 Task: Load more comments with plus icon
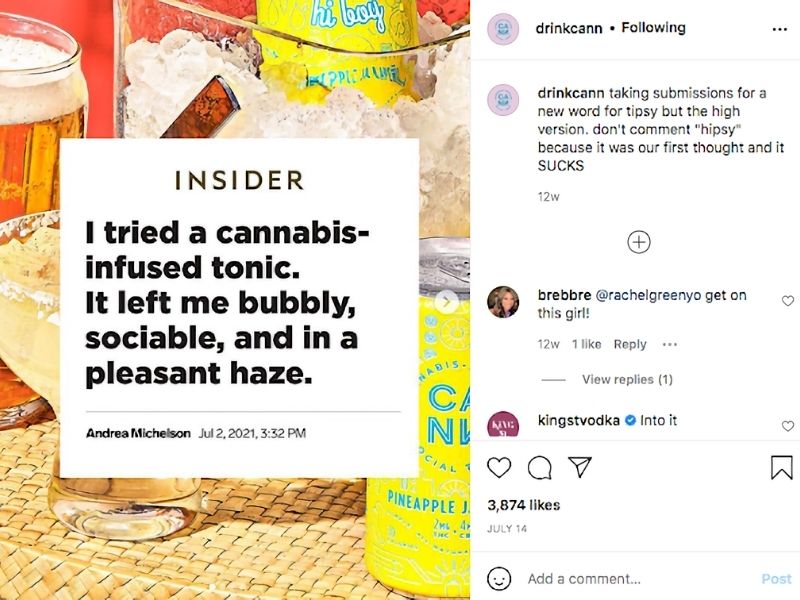pyautogui.click(x=639, y=242)
